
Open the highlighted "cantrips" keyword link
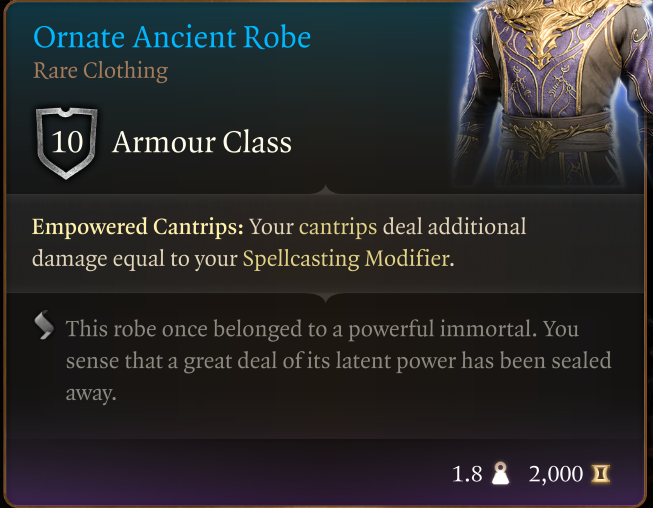pos(338,227)
